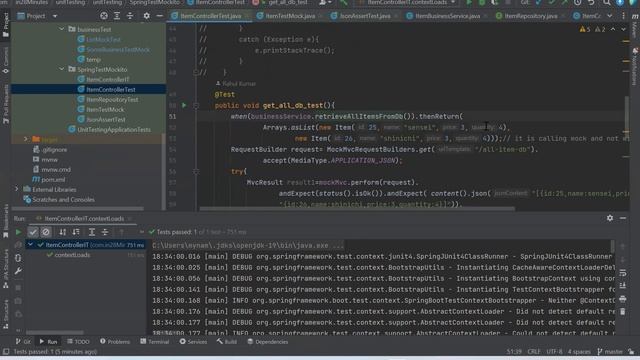Clear console with trash icon
640x360 pixels.
pos(623,312)
